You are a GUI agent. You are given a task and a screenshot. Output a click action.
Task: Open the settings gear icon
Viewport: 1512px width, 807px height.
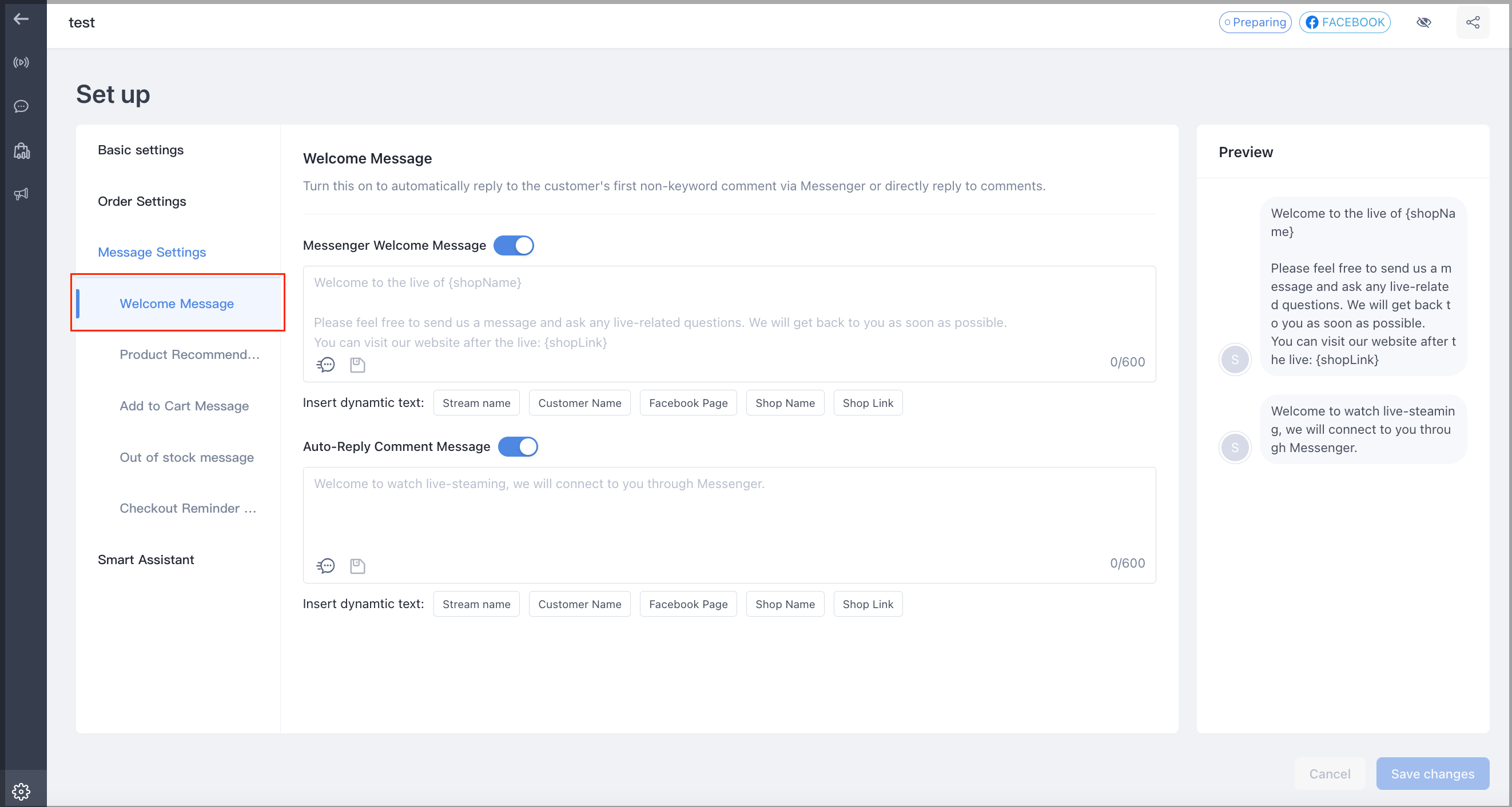[x=21, y=791]
